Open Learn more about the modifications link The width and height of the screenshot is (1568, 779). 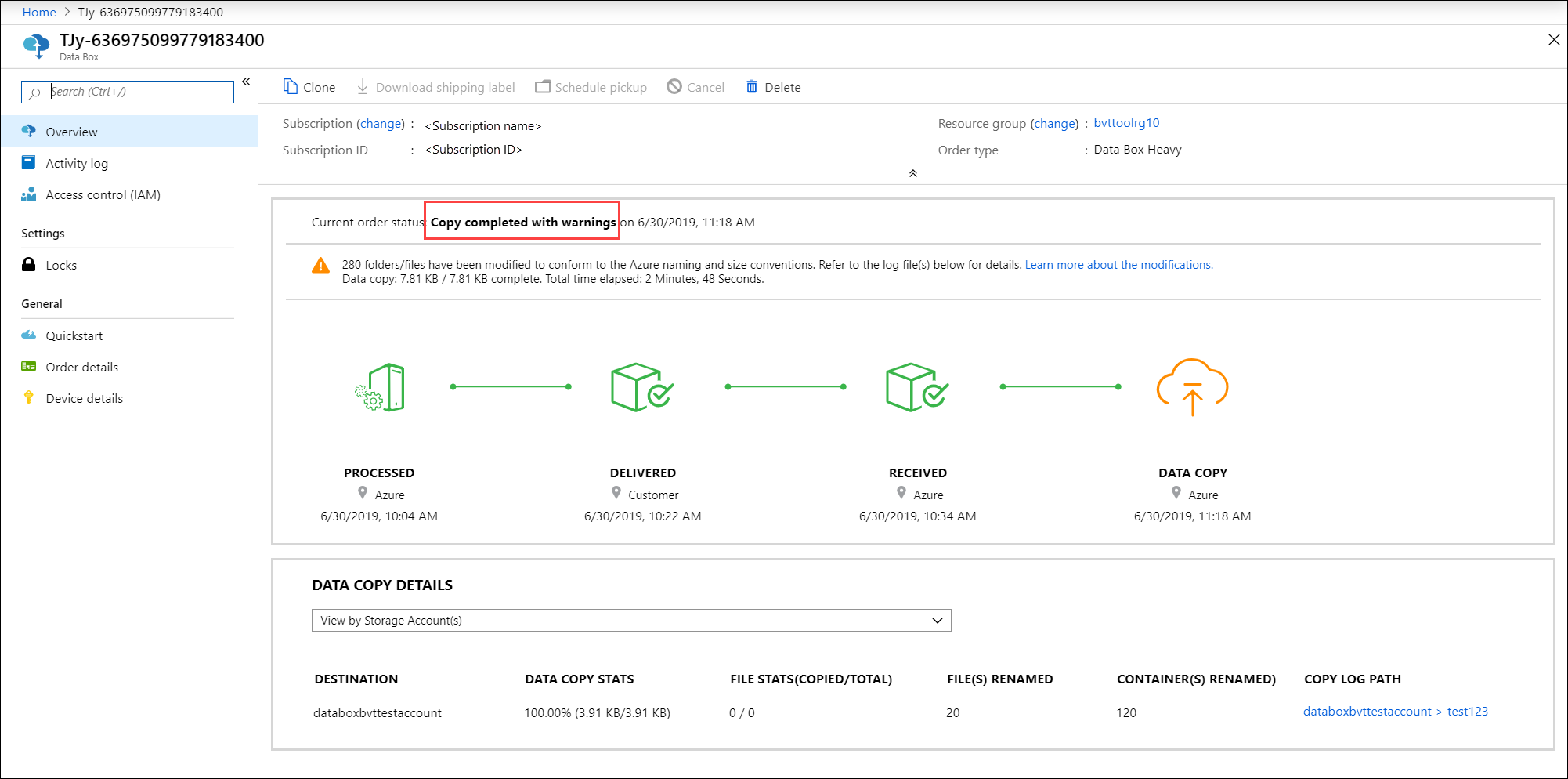(1118, 264)
